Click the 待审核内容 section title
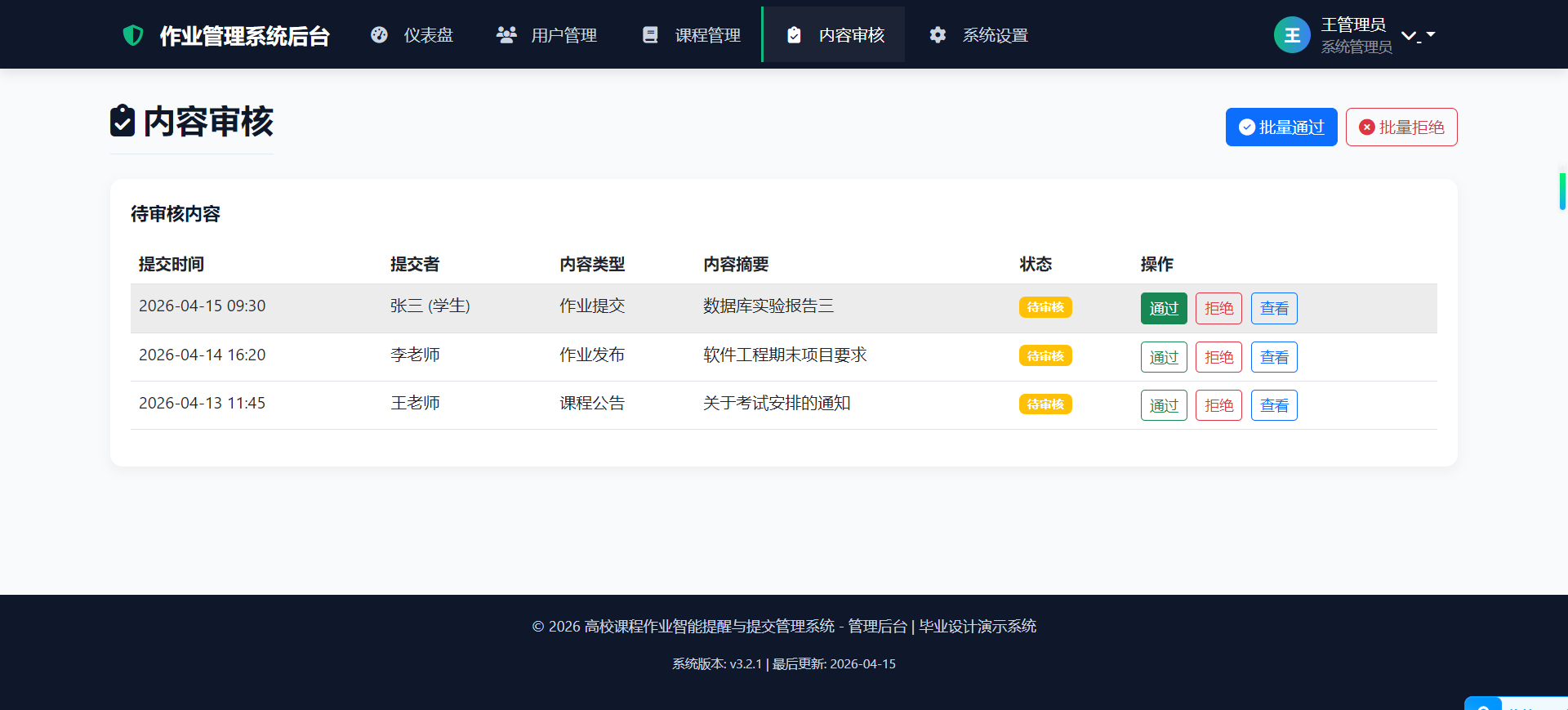 pos(176,214)
